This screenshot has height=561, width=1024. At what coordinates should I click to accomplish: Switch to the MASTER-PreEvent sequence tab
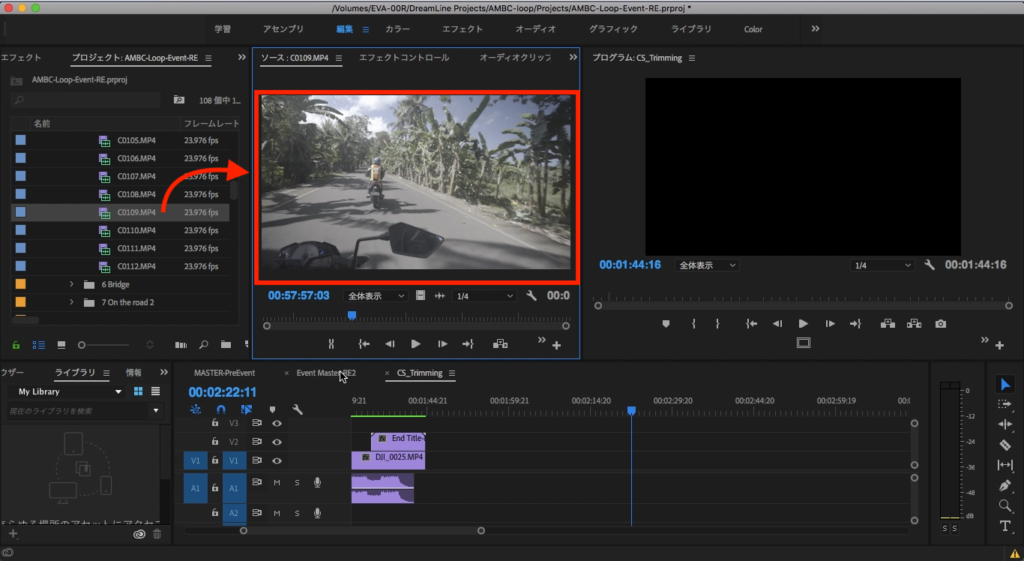[225, 373]
